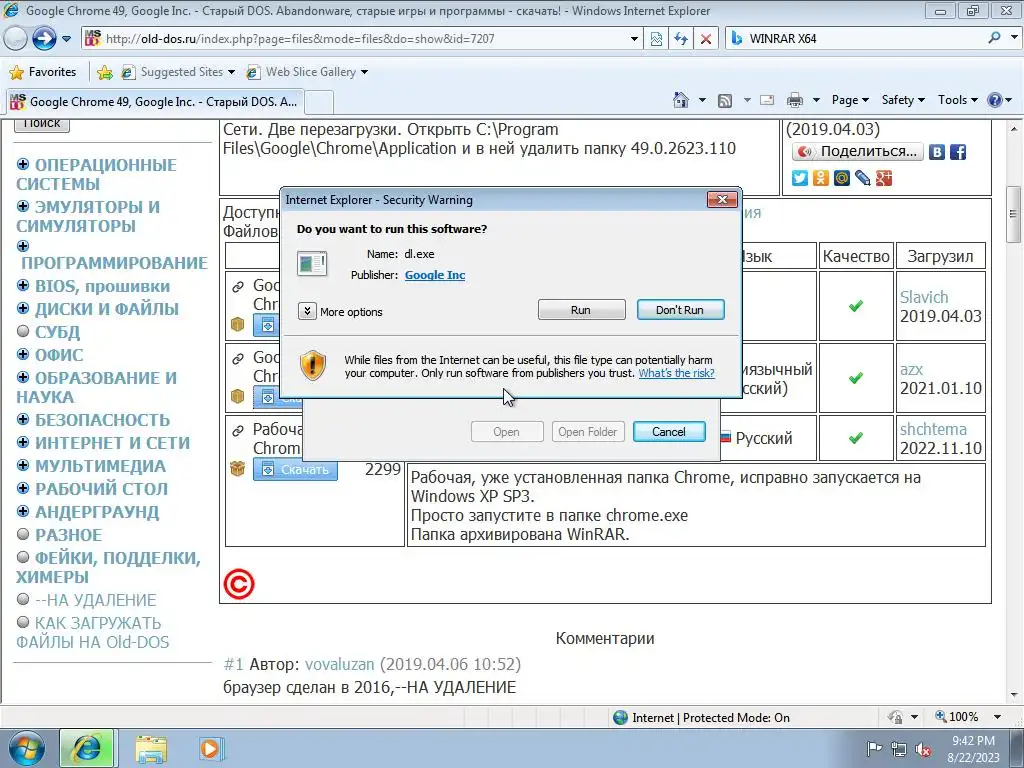Open the ОФИС category
This screenshot has height=768, width=1024.
59,355
